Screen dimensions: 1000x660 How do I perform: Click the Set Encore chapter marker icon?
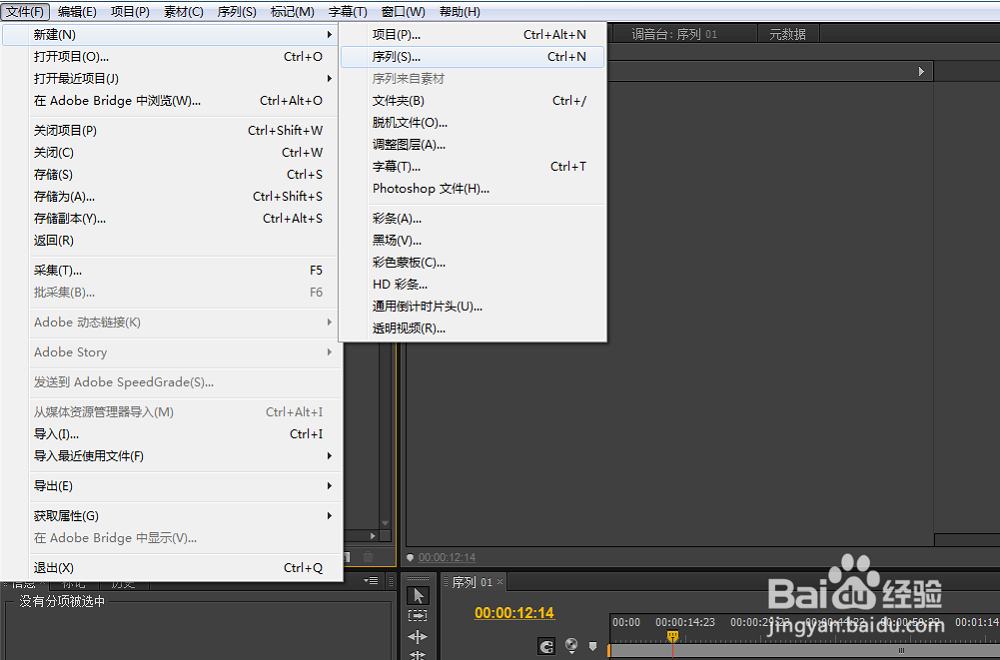572,646
